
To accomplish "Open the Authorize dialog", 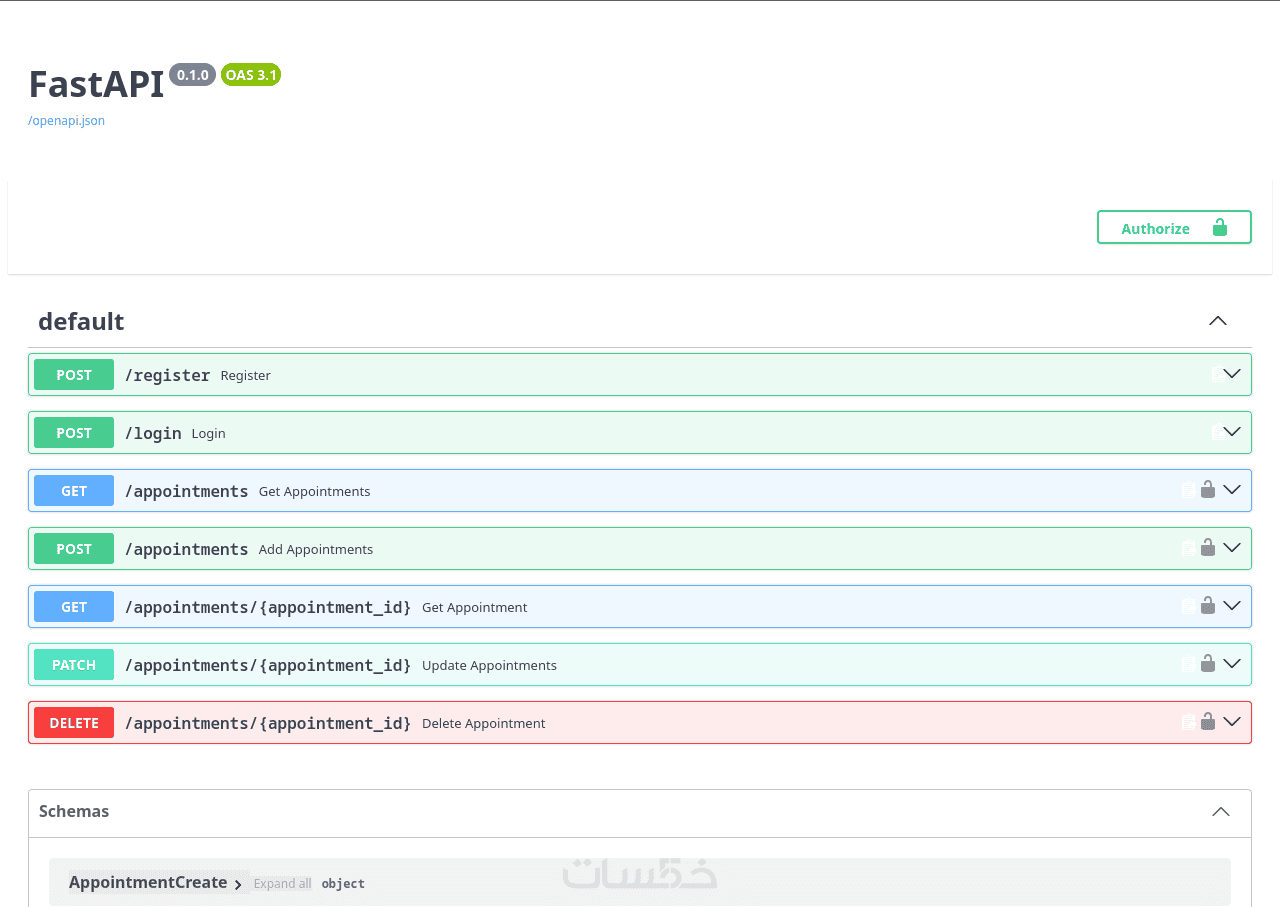I will [1174, 227].
